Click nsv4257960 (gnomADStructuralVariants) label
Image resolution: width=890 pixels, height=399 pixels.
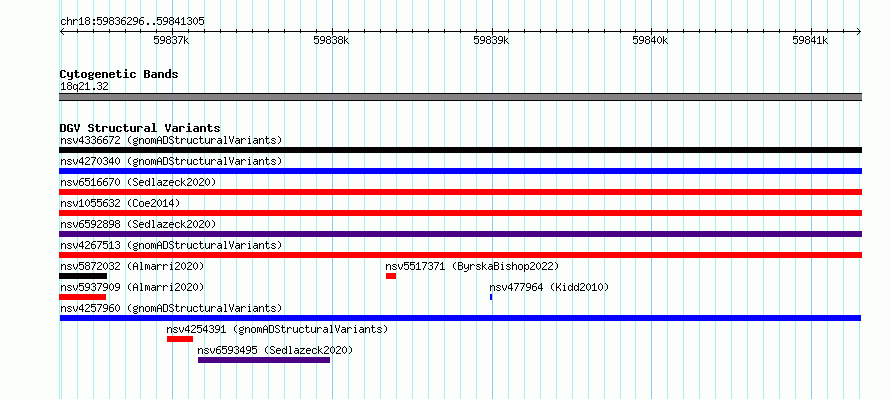171,308
